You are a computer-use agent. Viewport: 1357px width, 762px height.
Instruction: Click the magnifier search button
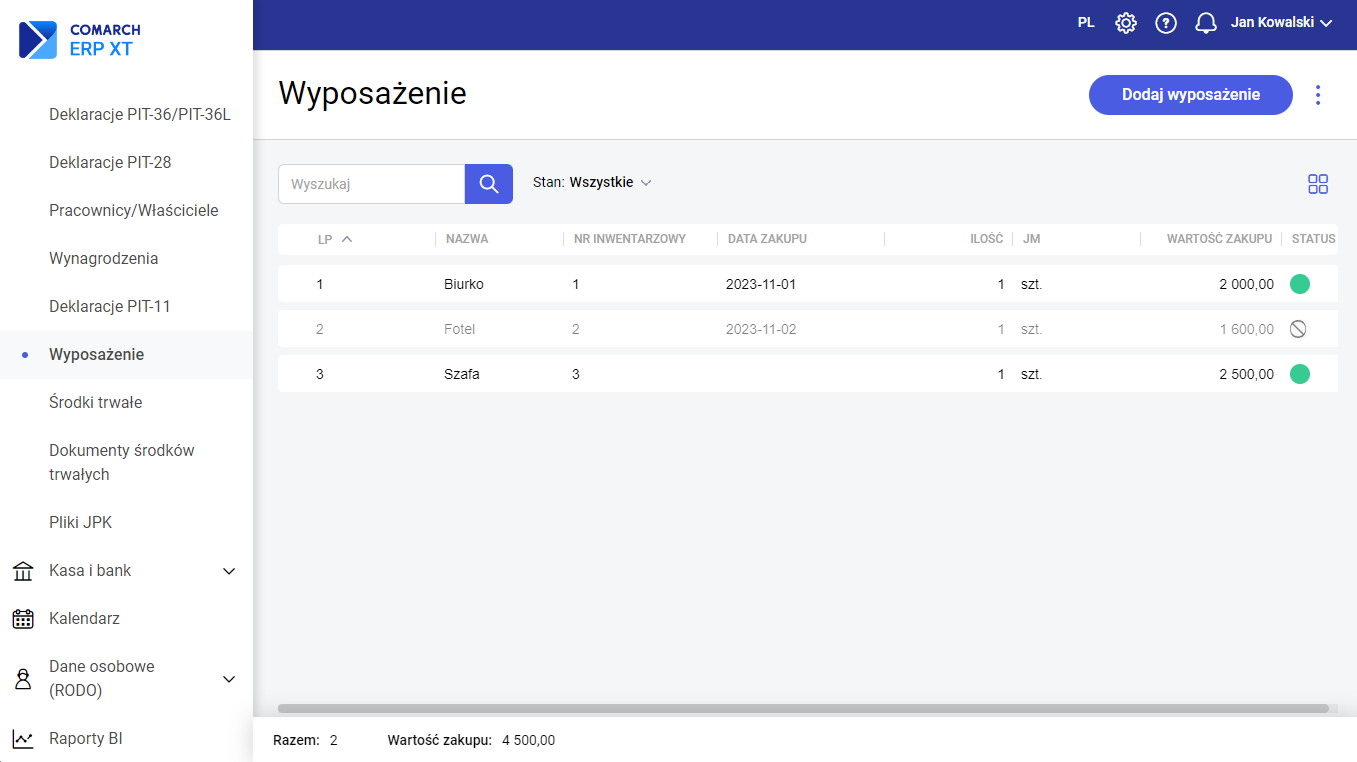coord(488,184)
